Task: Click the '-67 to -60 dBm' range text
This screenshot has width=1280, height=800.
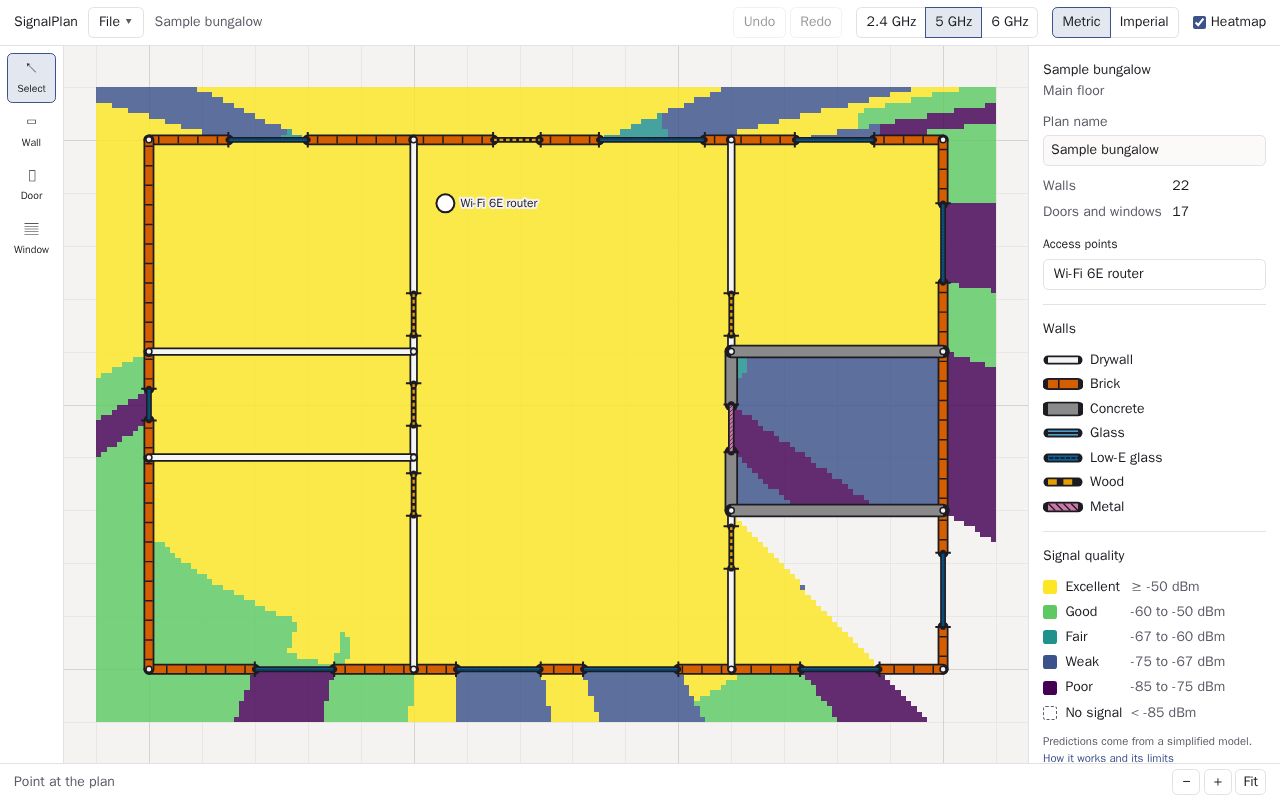Action: click(x=1177, y=637)
